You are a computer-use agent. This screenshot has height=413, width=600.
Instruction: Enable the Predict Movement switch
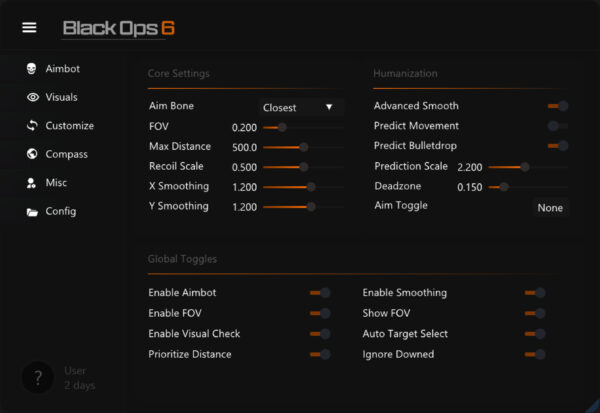pyautogui.click(x=558, y=126)
